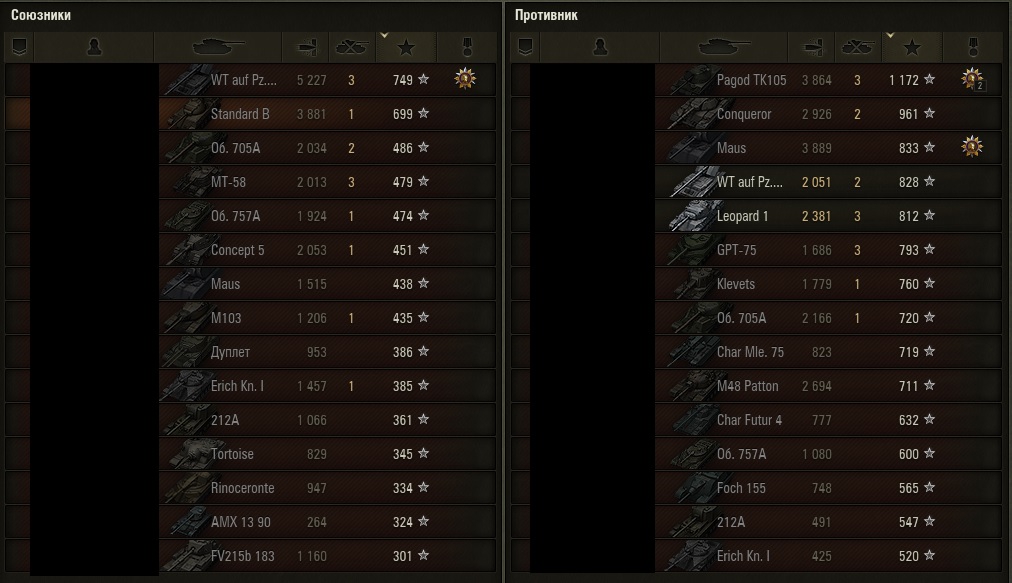This screenshot has width=1012, height=583.
Task: Sort enemies by experience star header
Action: coord(912,47)
